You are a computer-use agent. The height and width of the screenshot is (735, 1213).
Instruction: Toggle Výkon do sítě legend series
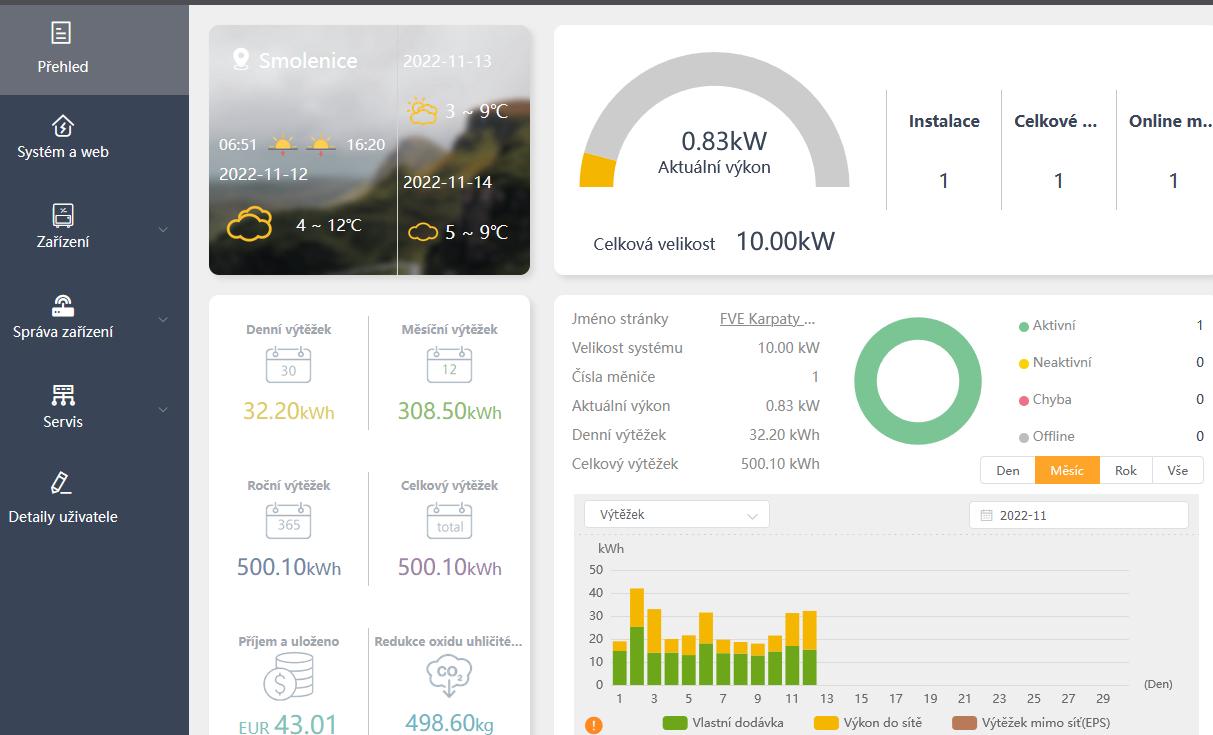[867, 722]
